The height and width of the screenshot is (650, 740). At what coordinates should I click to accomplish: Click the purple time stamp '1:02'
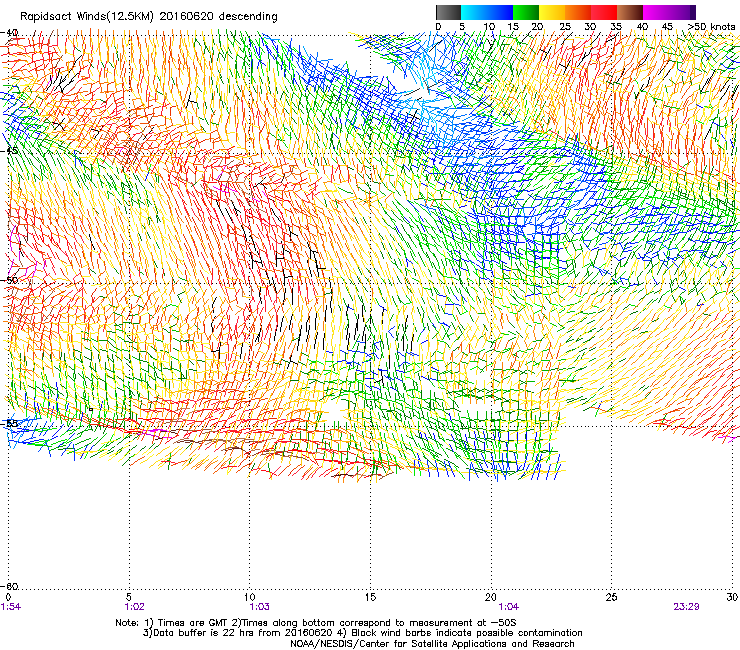135,607
